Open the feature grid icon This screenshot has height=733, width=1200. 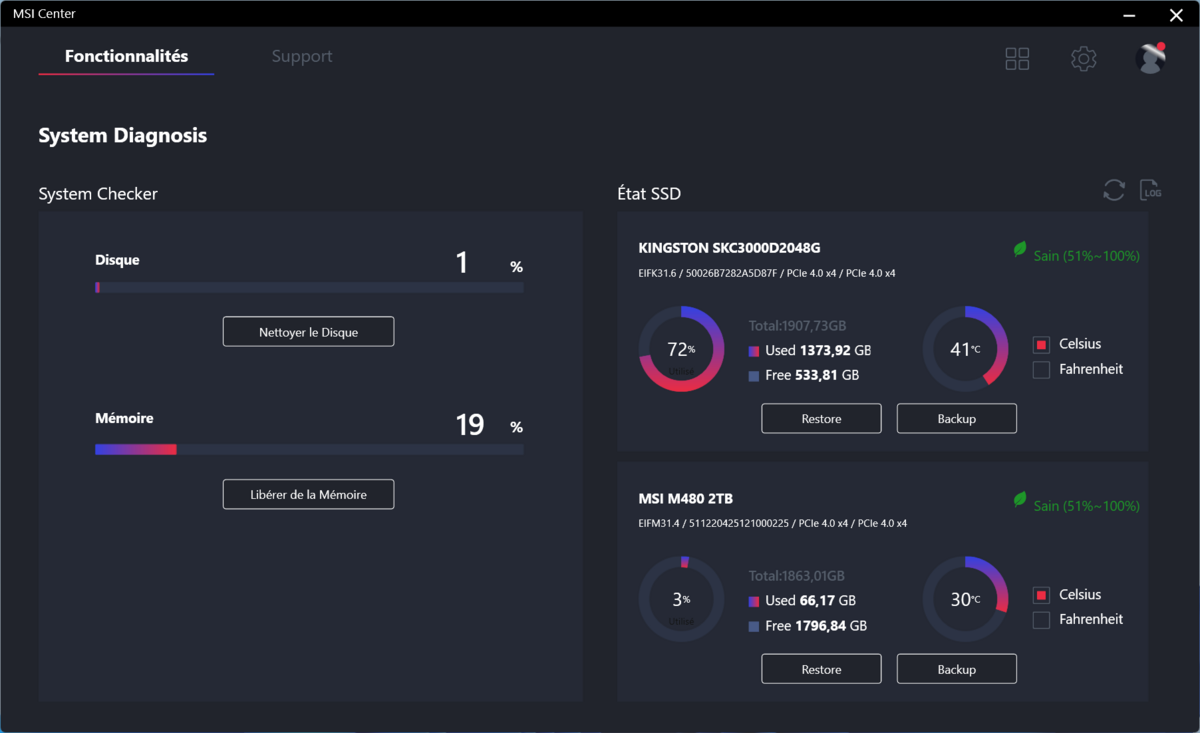(1017, 59)
